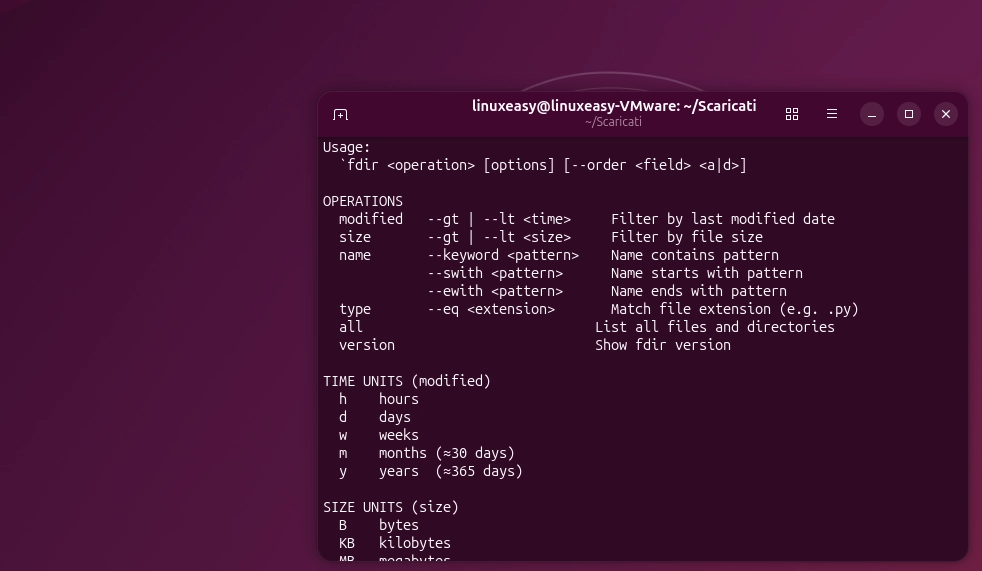Image resolution: width=982 pixels, height=571 pixels.
Task: Click the 'size' operation name
Action: click(355, 237)
